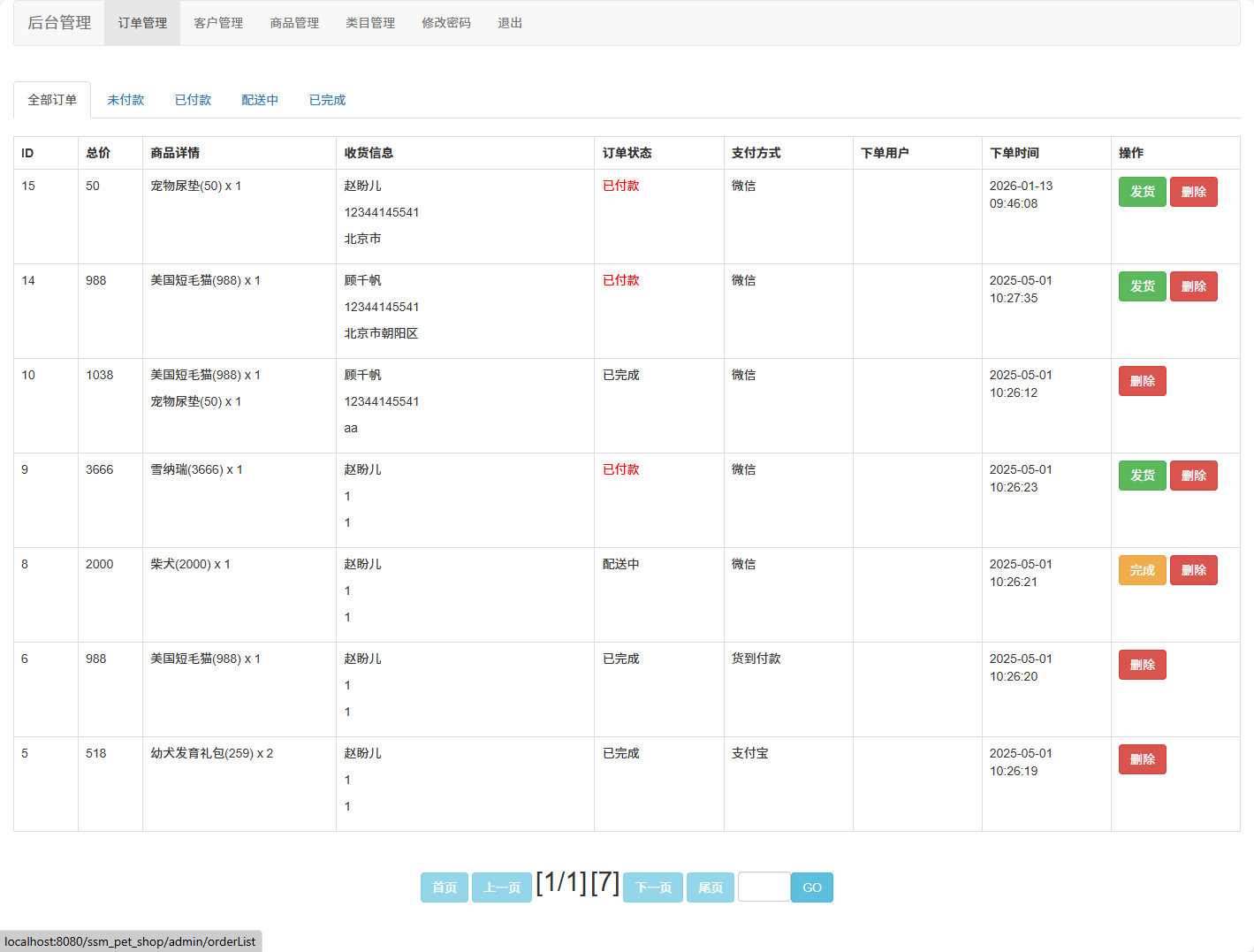The image size is (1254, 952).
Task: Select the 已付款 orders tab
Action: [x=193, y=100]
